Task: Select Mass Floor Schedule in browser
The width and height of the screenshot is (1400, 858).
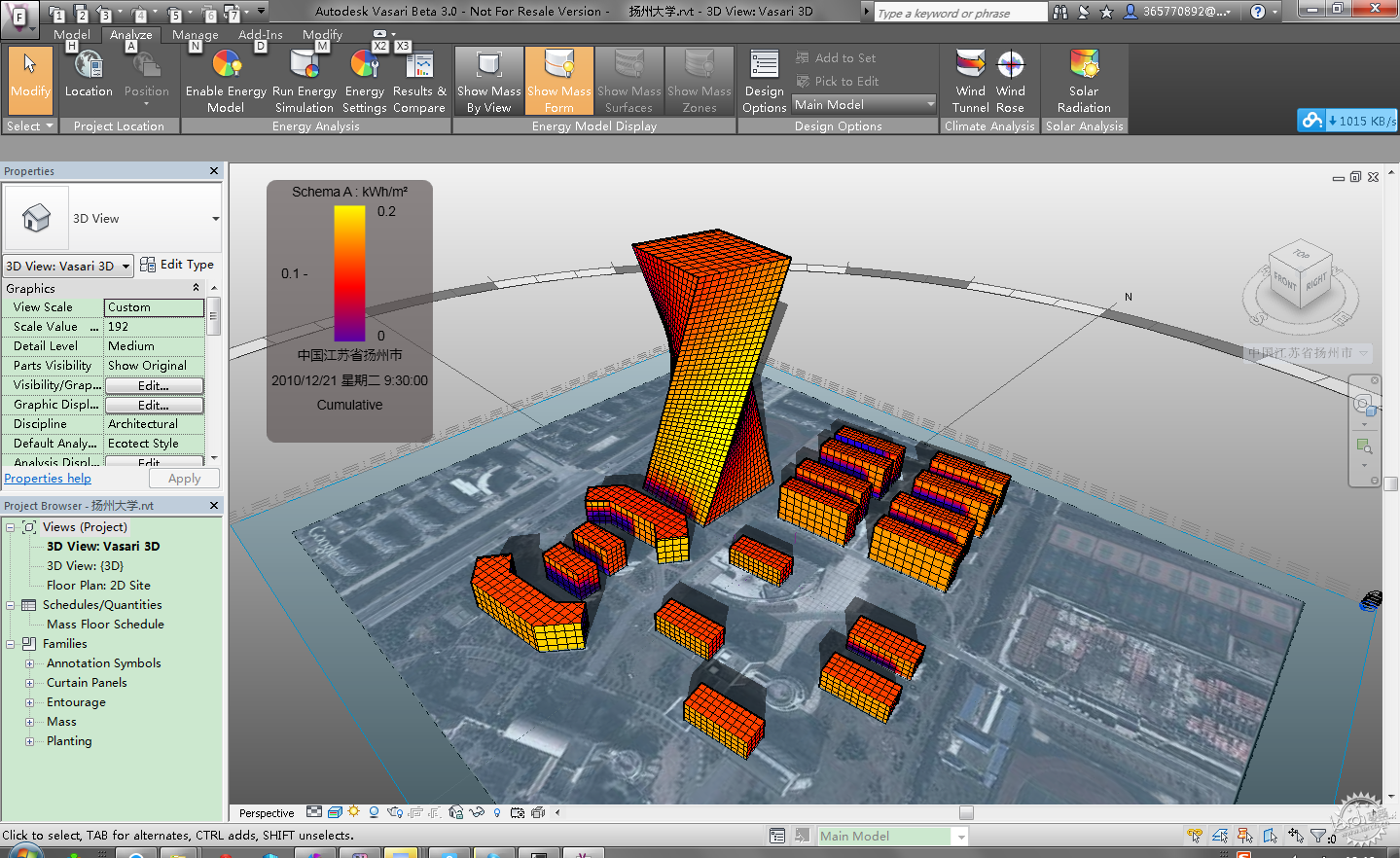Action: (105, 625)
